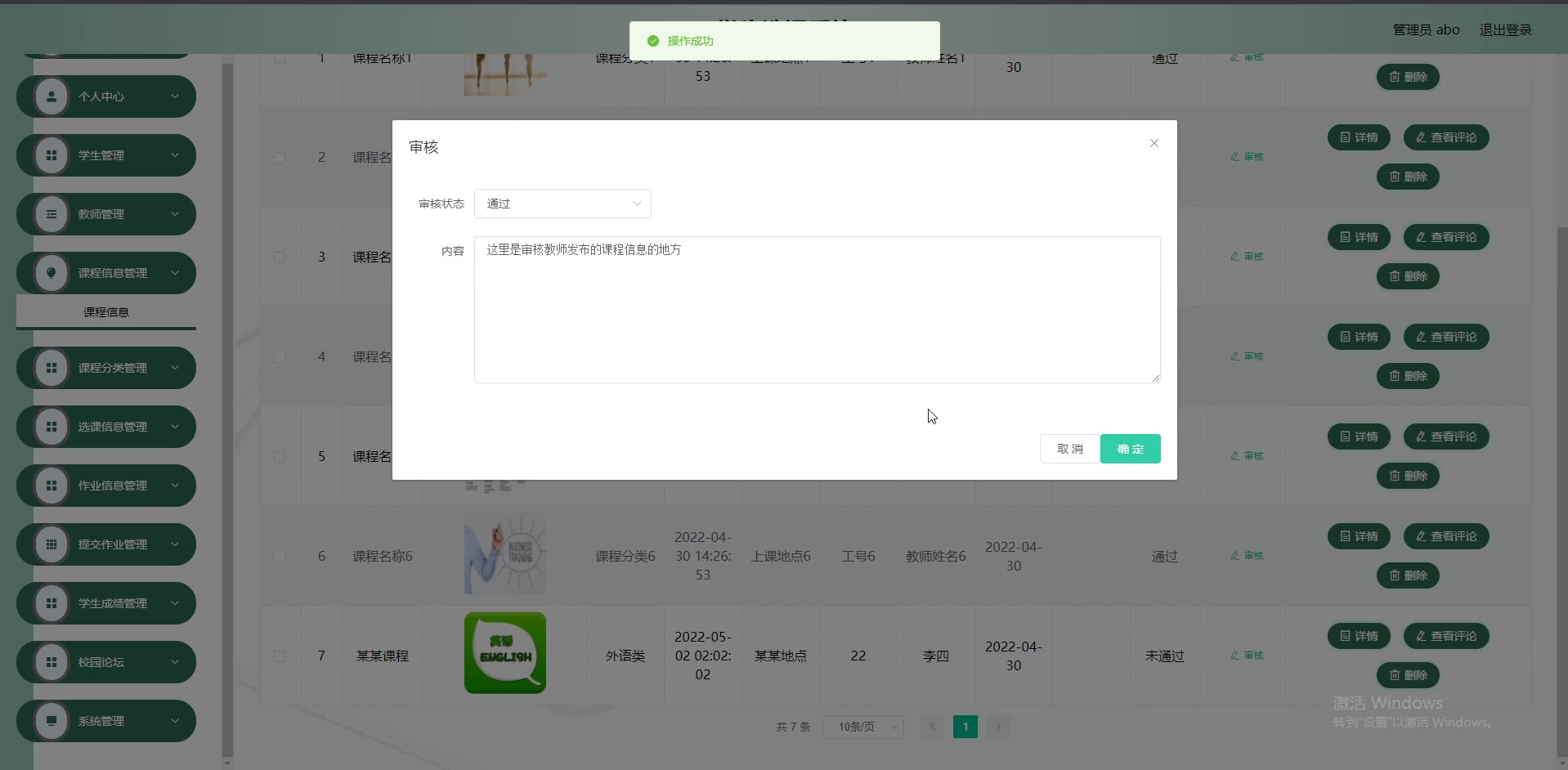Screen dimensions: 1568x770
Task: Open the 10条/页 page size dropdown
Action: coord(863,727)
